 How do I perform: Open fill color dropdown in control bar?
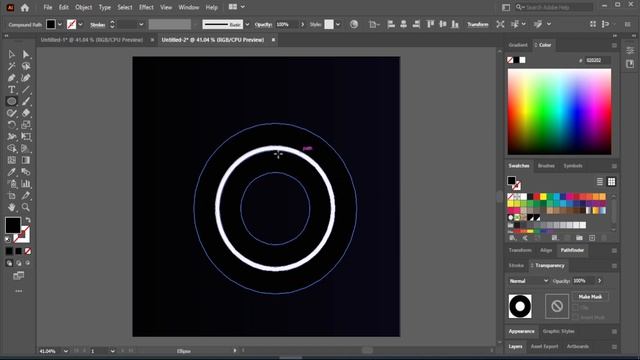(x=60, y=24)
